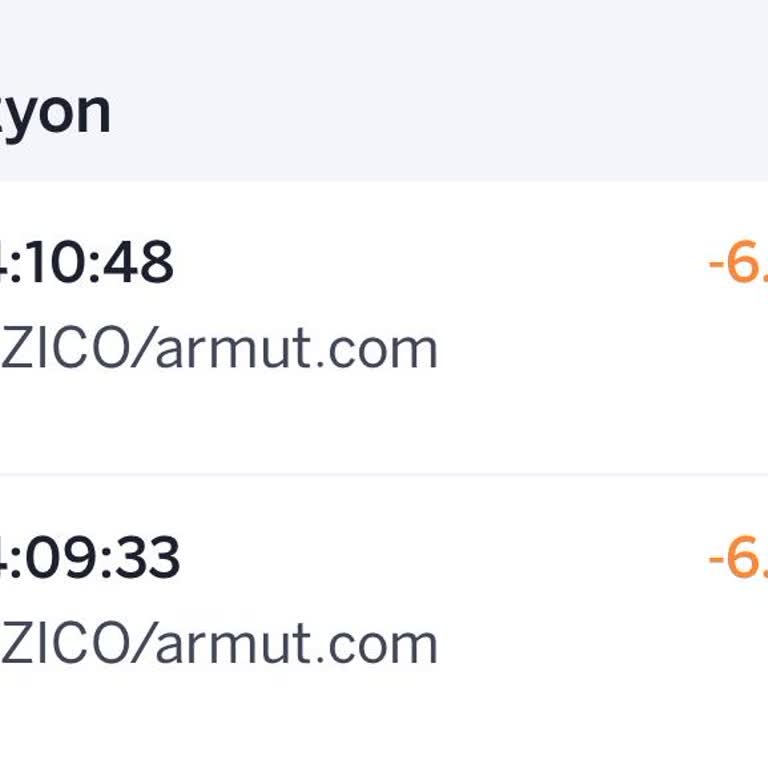
Task: Click the divider line between the two transactions
Action: point(384,475)
